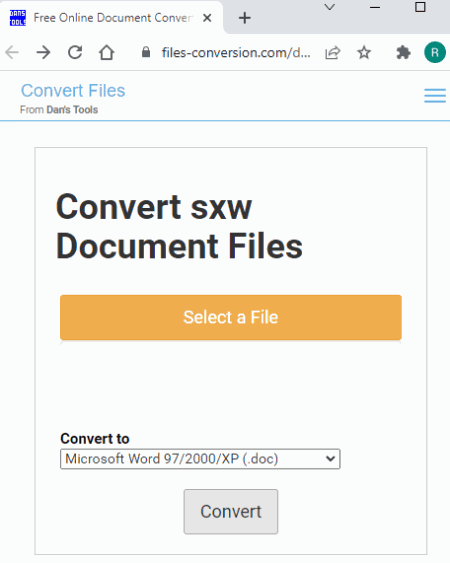Viewport: 450px width, 563px height.
Task: Click the share page icon
Action: (x=333, y=53)
